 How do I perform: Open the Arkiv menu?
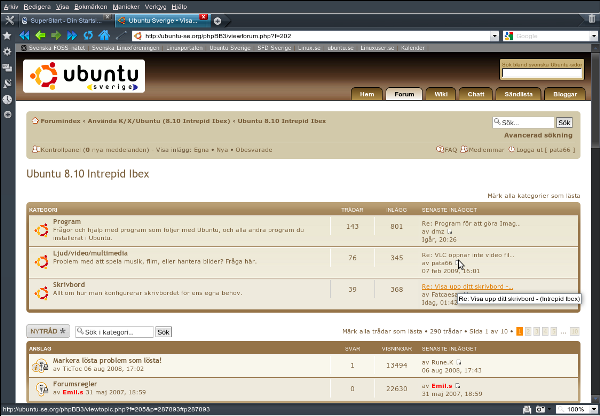(x=11, y=7)
